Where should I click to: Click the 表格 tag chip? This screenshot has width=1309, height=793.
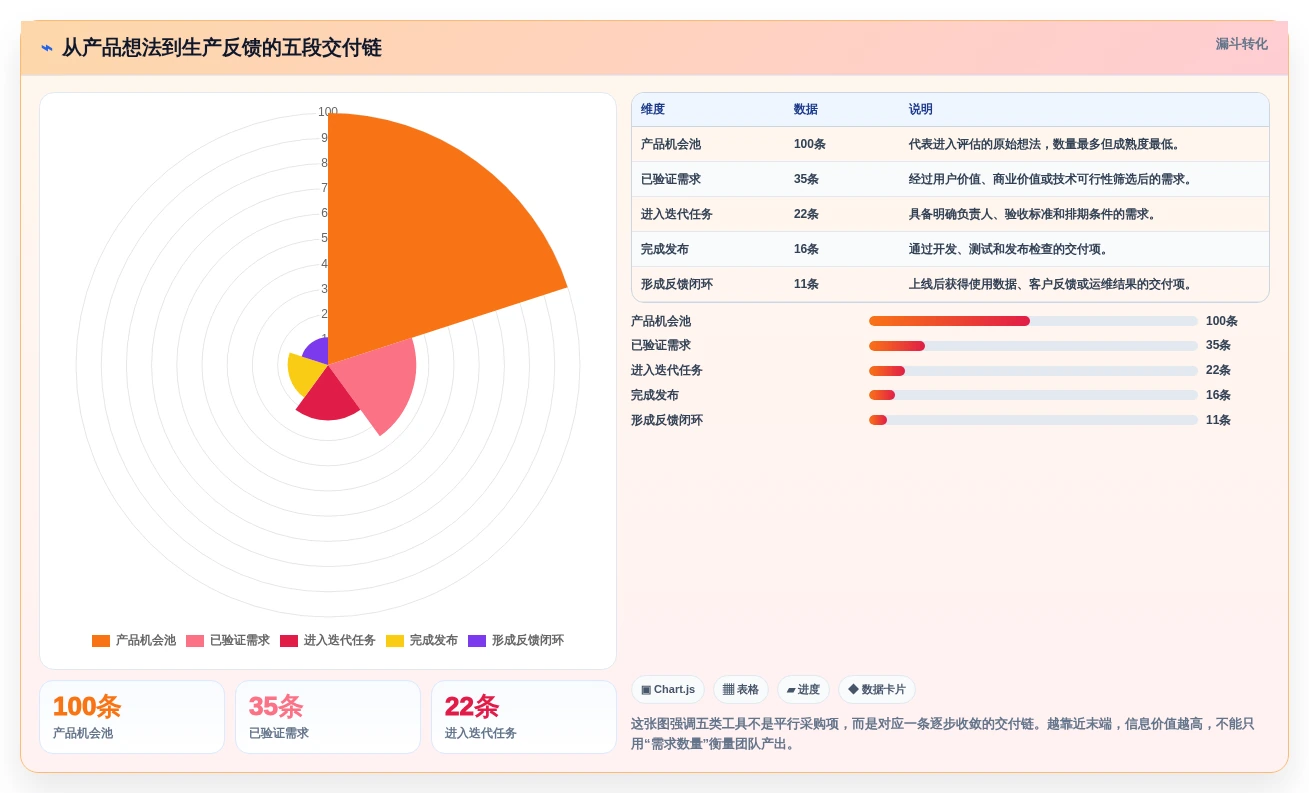741,689
